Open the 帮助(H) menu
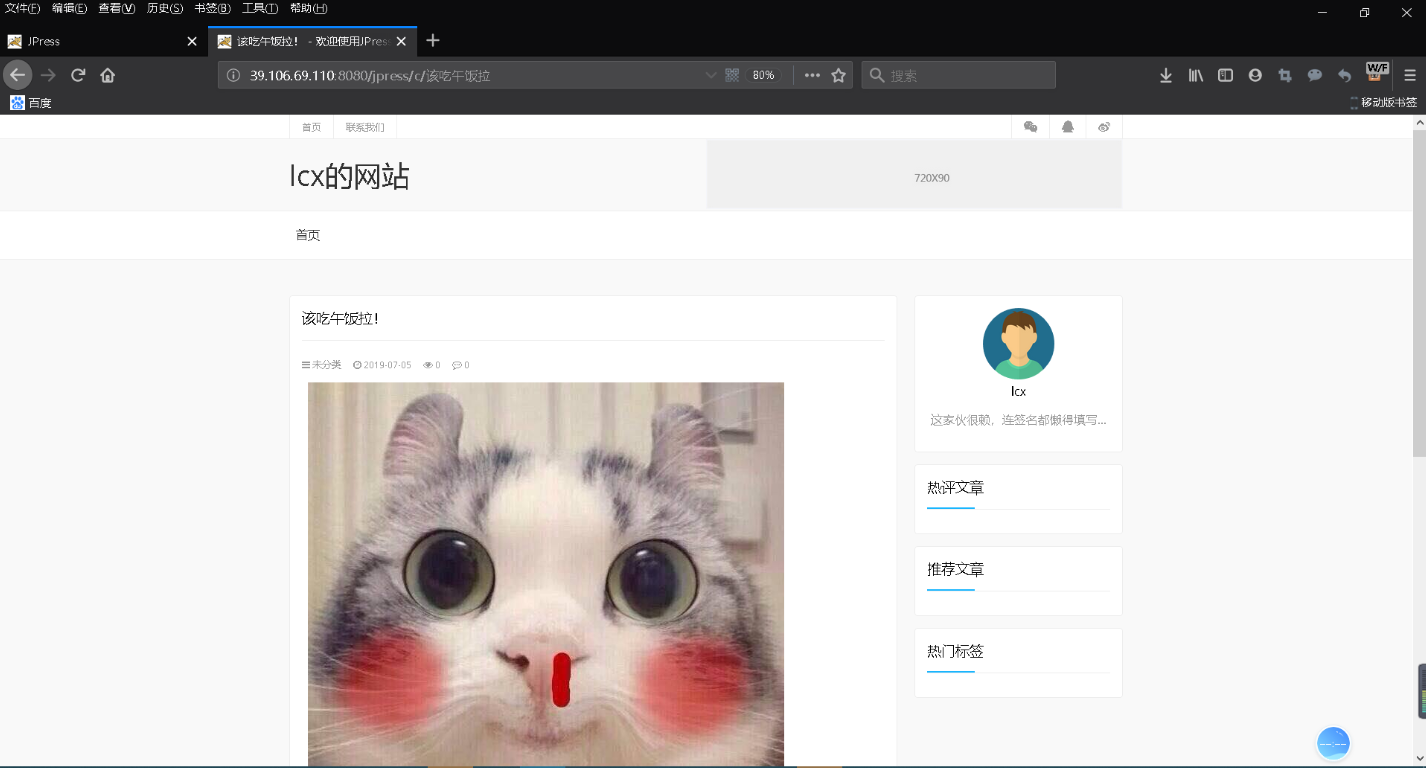Image resolution: width=1426 pixels, height=768 pixels. tap(308, 8)
